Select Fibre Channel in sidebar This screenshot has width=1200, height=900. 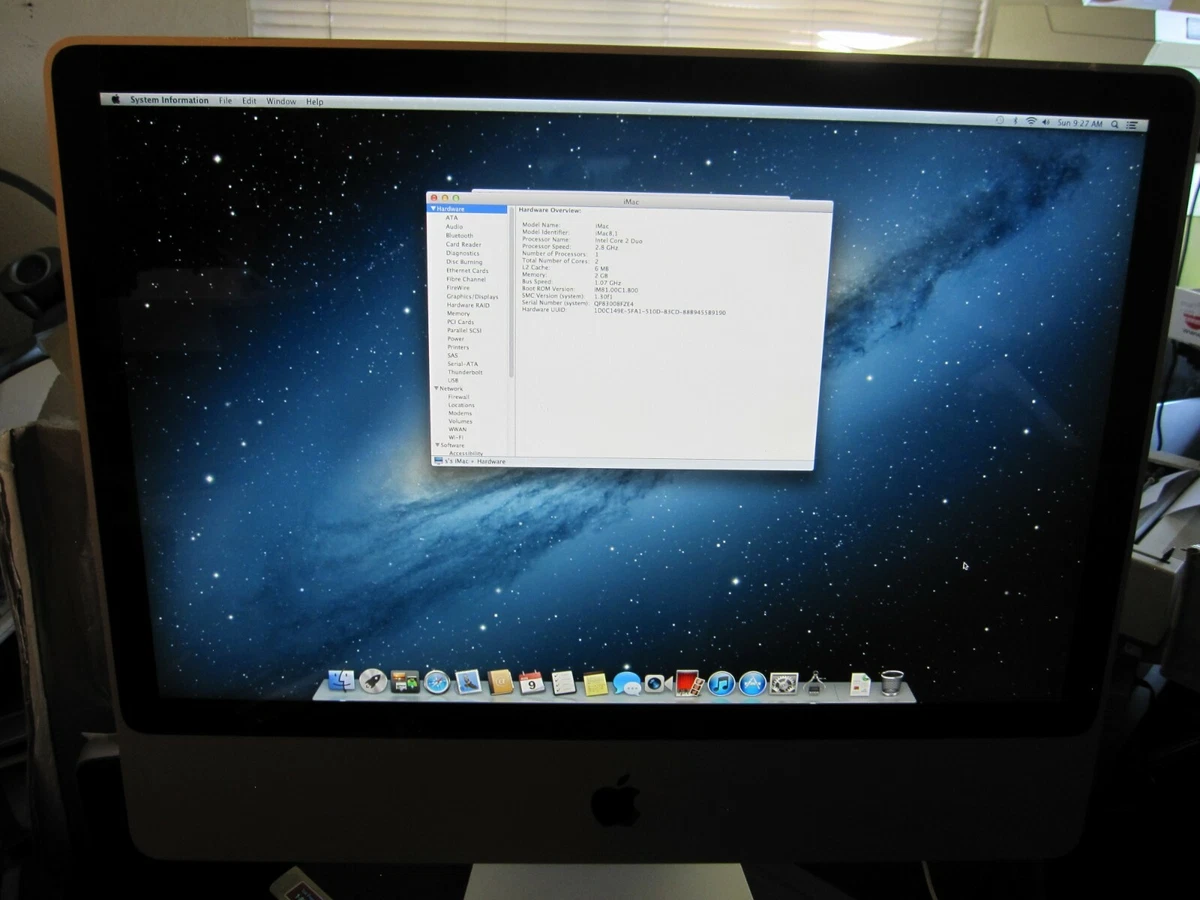466,280
